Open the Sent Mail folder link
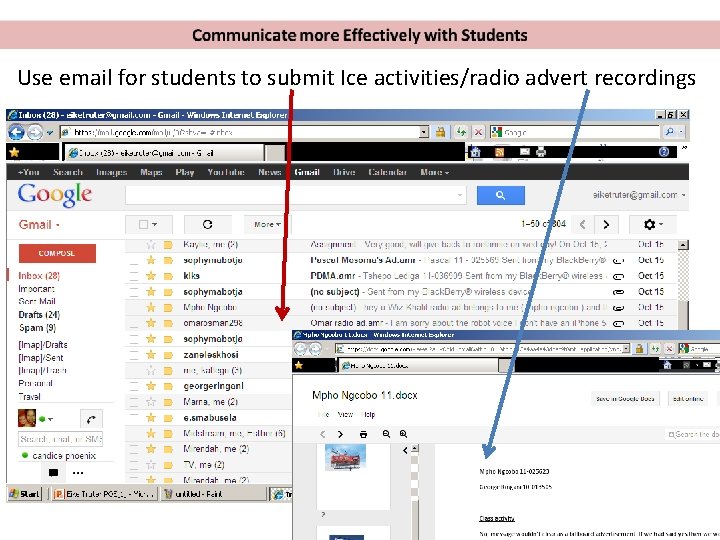 click(x=37, y=301)
